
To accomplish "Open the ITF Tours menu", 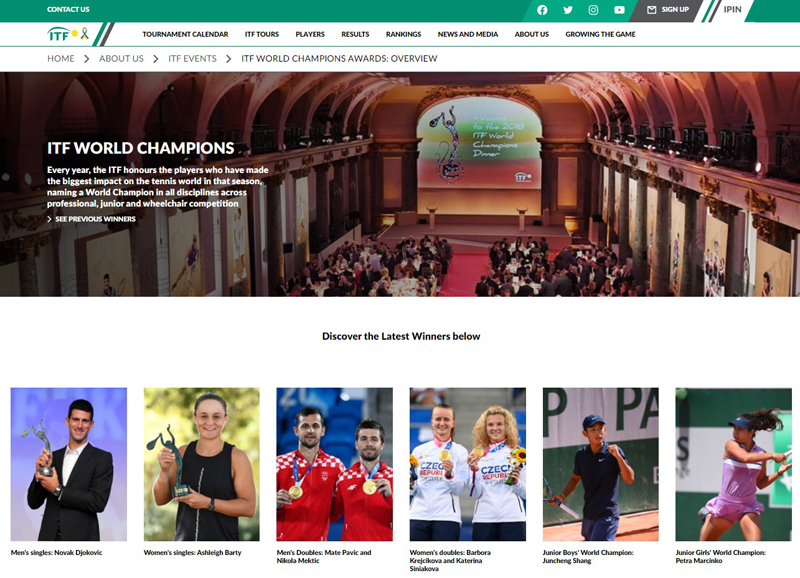I will click(262, 34).
